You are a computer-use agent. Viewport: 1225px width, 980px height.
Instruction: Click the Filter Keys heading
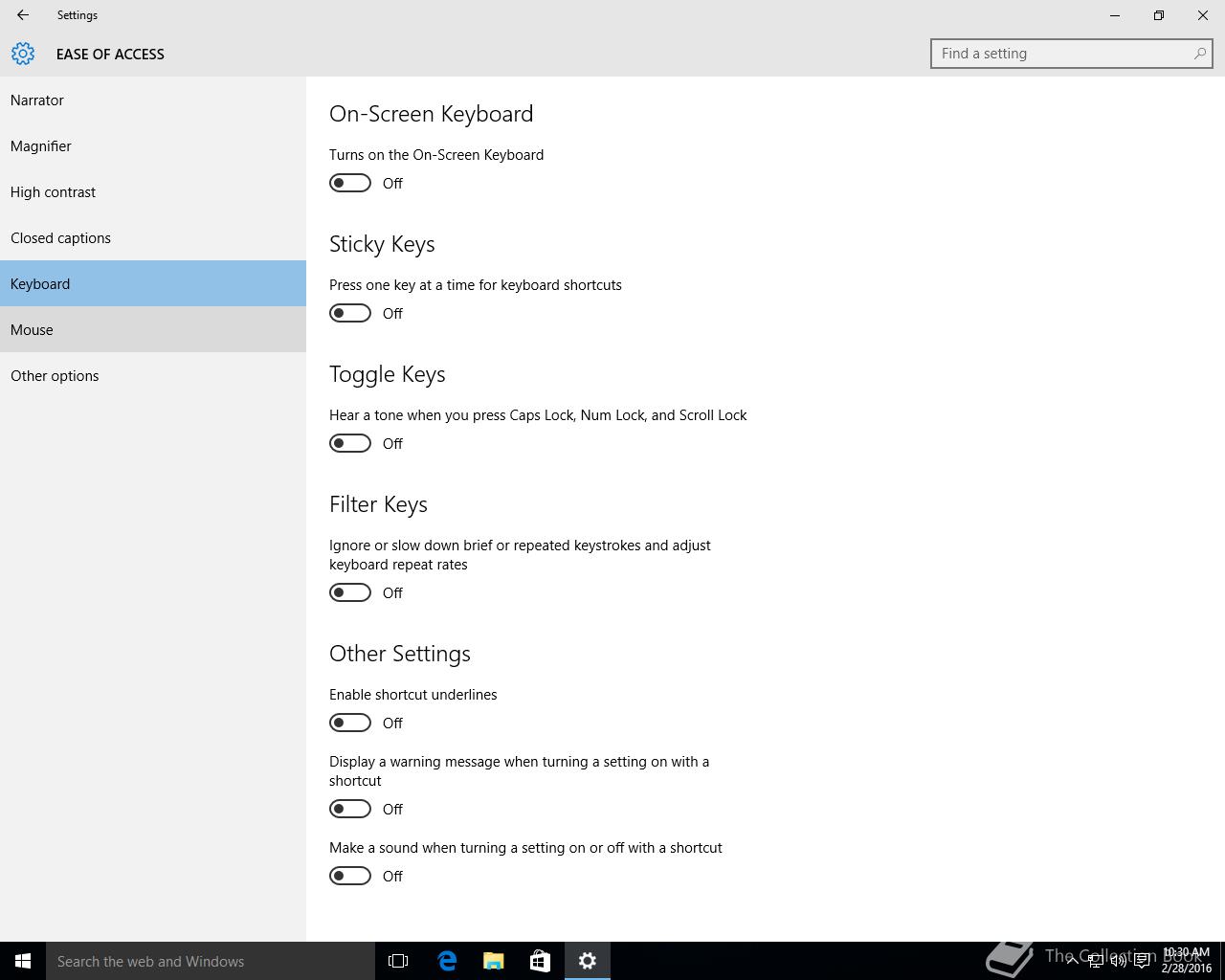click(x=378, y=504)
